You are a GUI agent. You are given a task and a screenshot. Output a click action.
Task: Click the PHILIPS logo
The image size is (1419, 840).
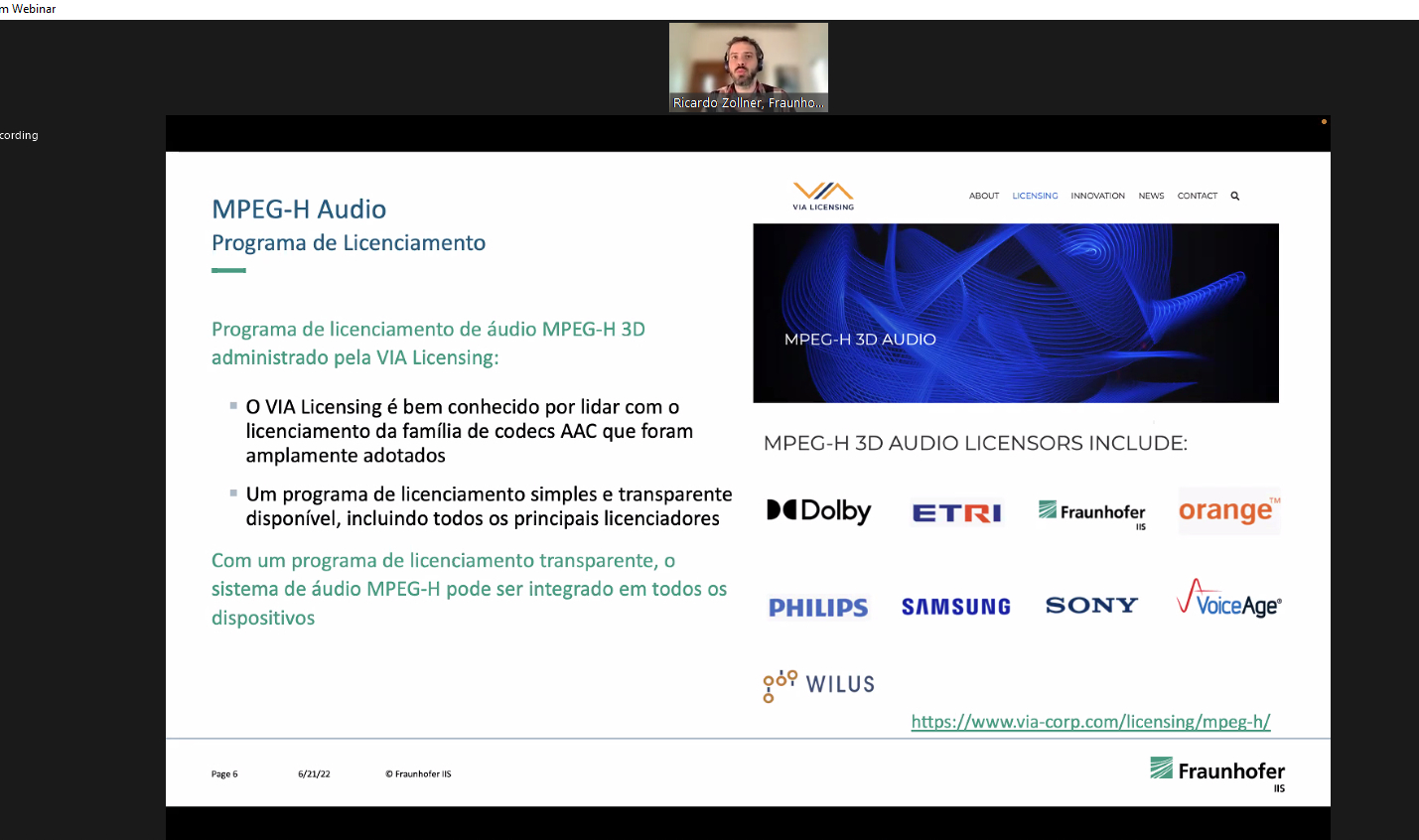coord(818,608)
